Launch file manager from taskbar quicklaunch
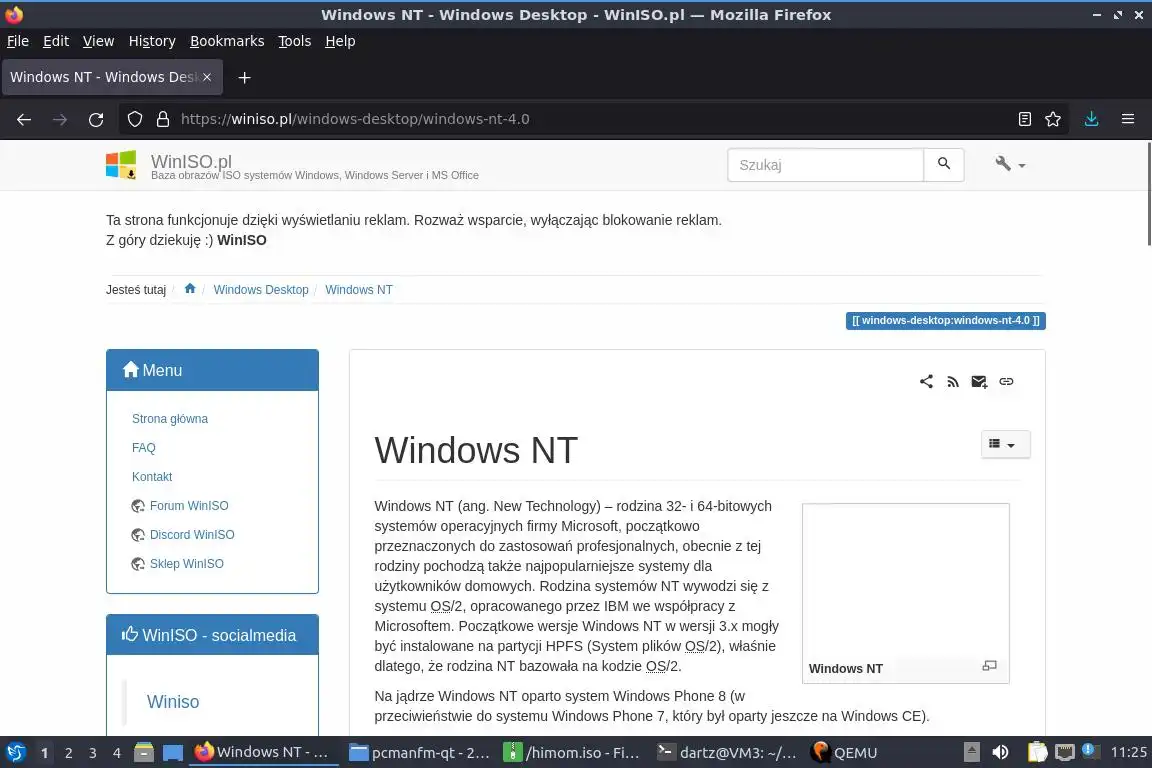1152x768 pixels. point(144,752)
